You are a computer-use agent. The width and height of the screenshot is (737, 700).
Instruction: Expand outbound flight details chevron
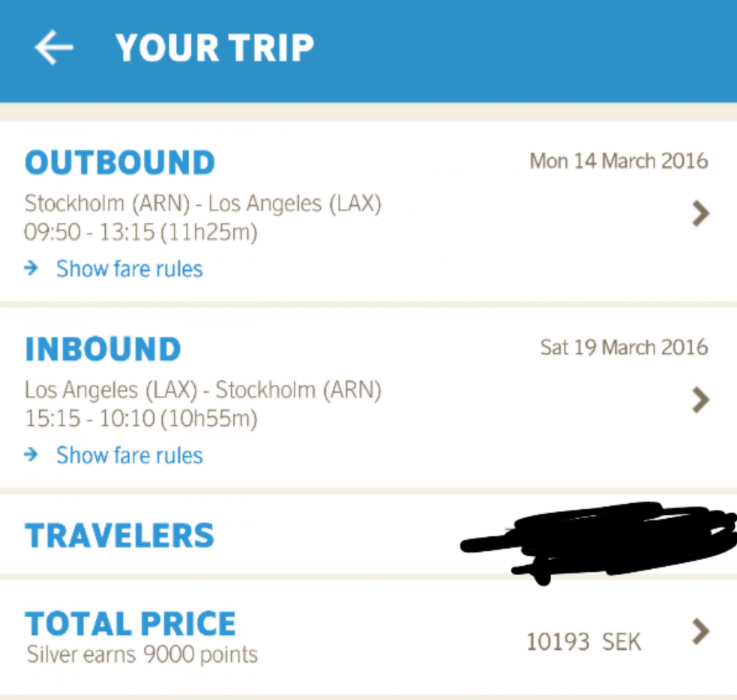tap(701, 213)
